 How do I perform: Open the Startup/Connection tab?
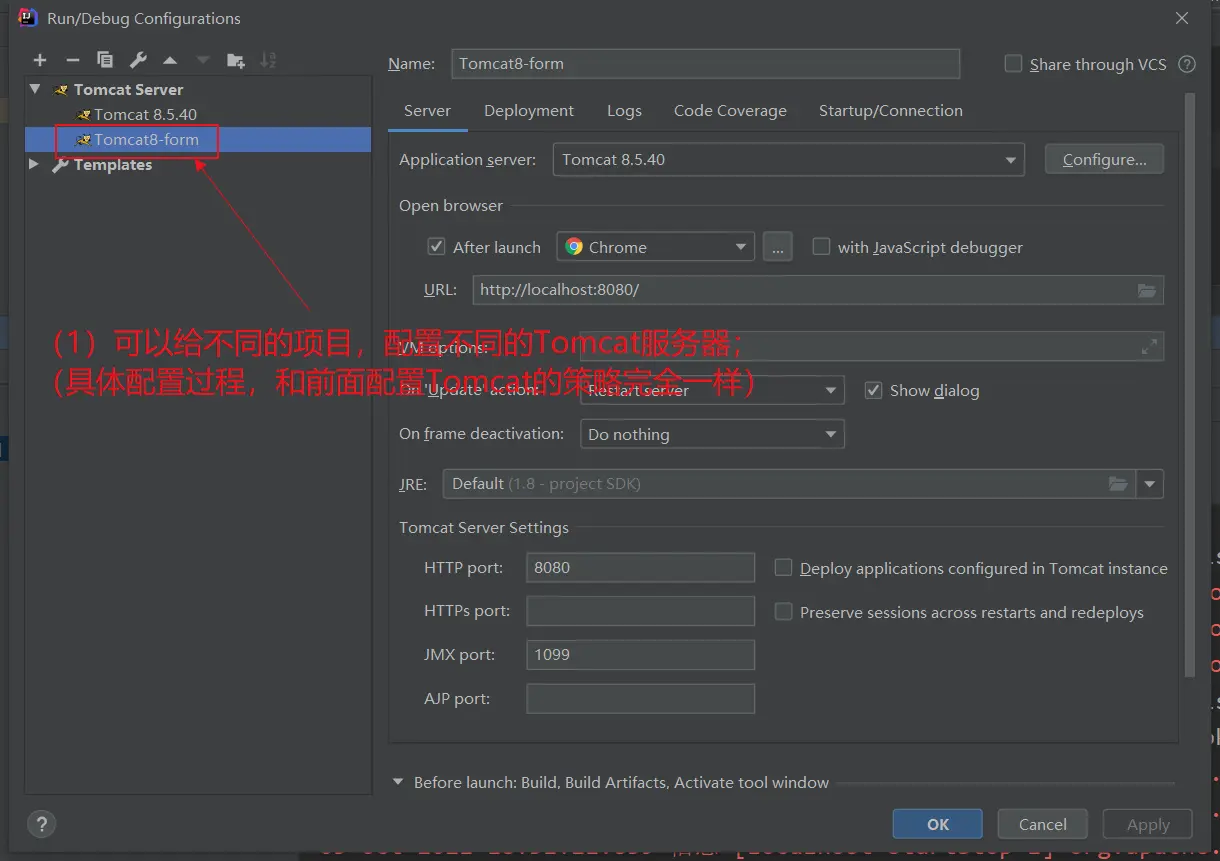pos(890,111)
